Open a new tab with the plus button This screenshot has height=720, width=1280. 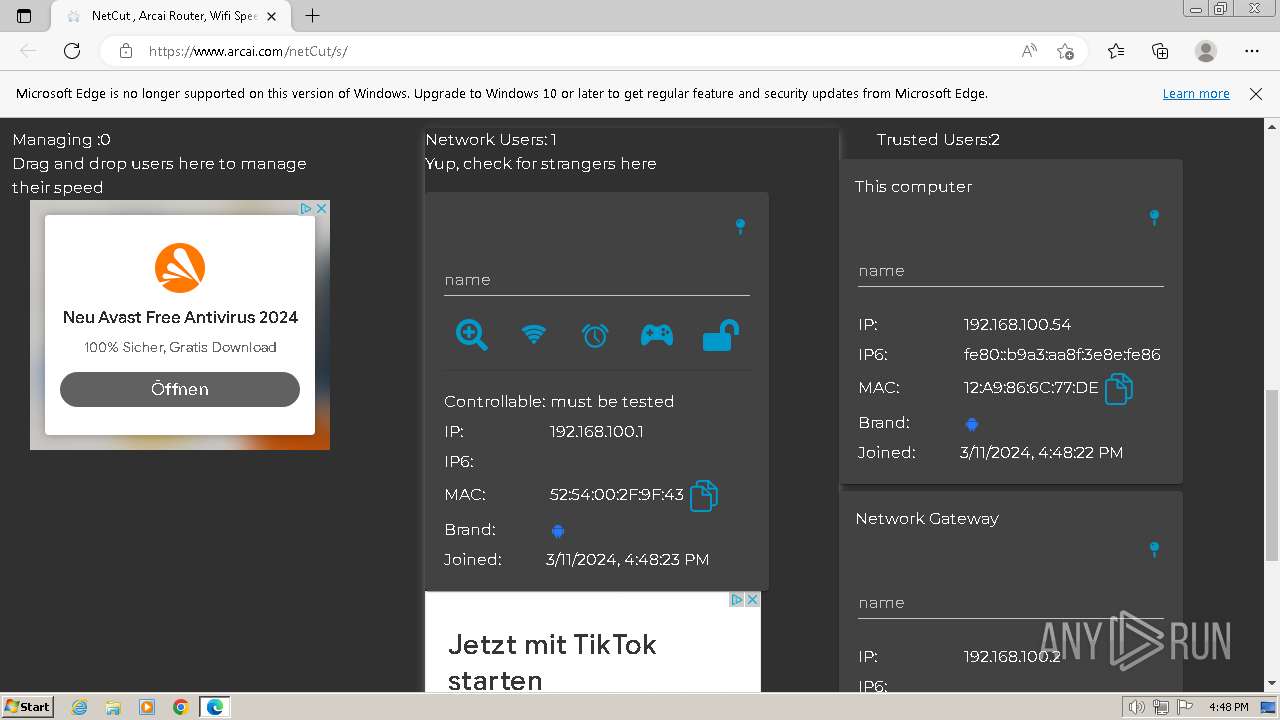tap(313, 16)
